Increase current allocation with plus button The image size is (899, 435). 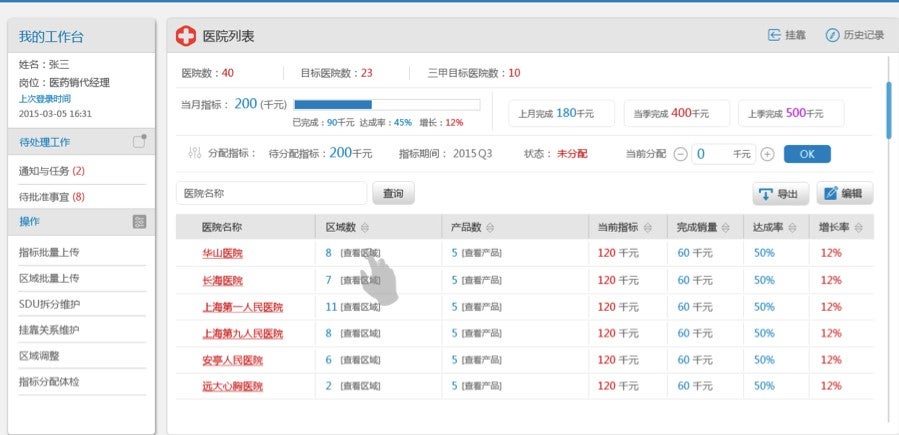(767, 154)
